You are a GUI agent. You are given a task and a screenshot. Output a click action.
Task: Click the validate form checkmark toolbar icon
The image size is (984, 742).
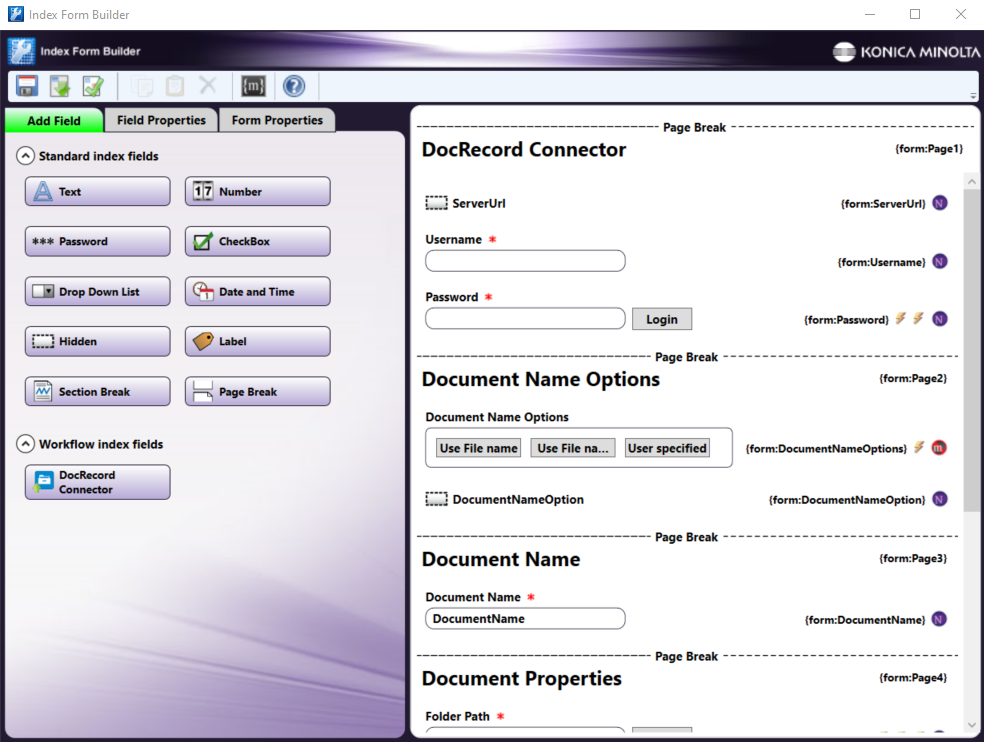pos(94,86)
